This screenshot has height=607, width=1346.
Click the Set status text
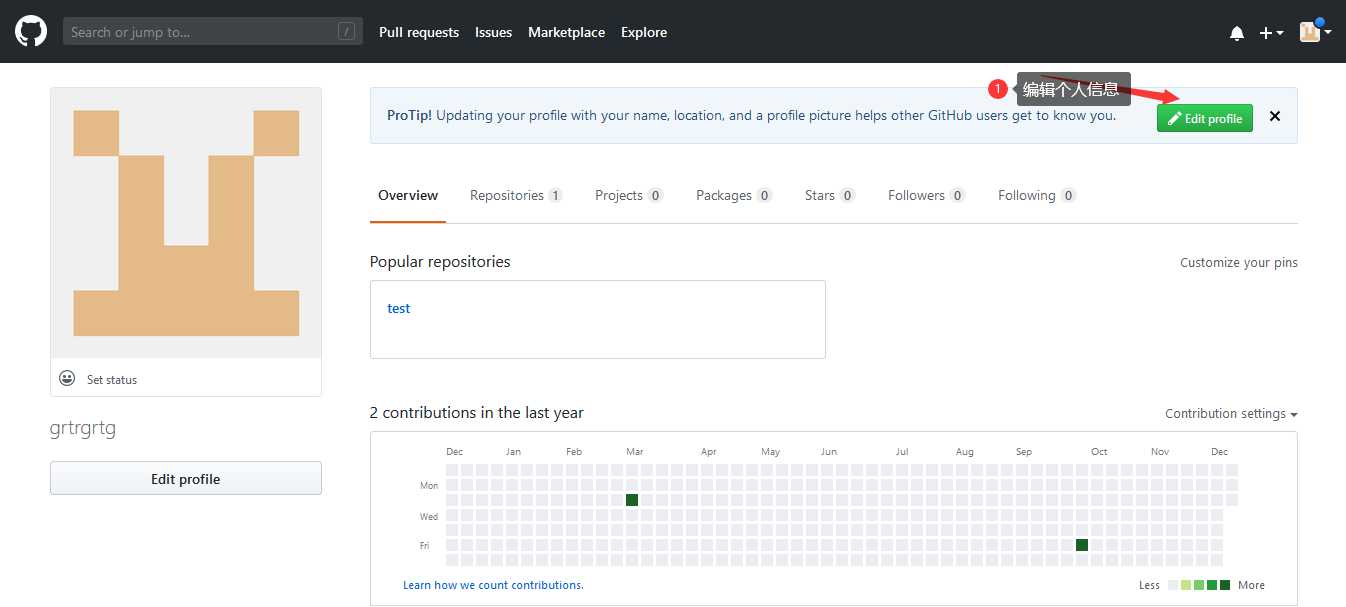[x=112, y=380]
